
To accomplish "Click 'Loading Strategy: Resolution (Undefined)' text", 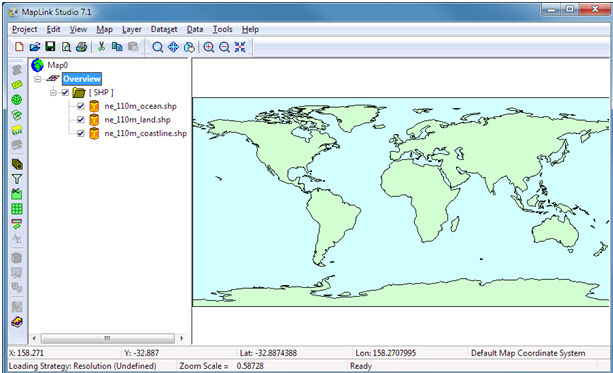I will pyautogui.click(x=82, y=366).
